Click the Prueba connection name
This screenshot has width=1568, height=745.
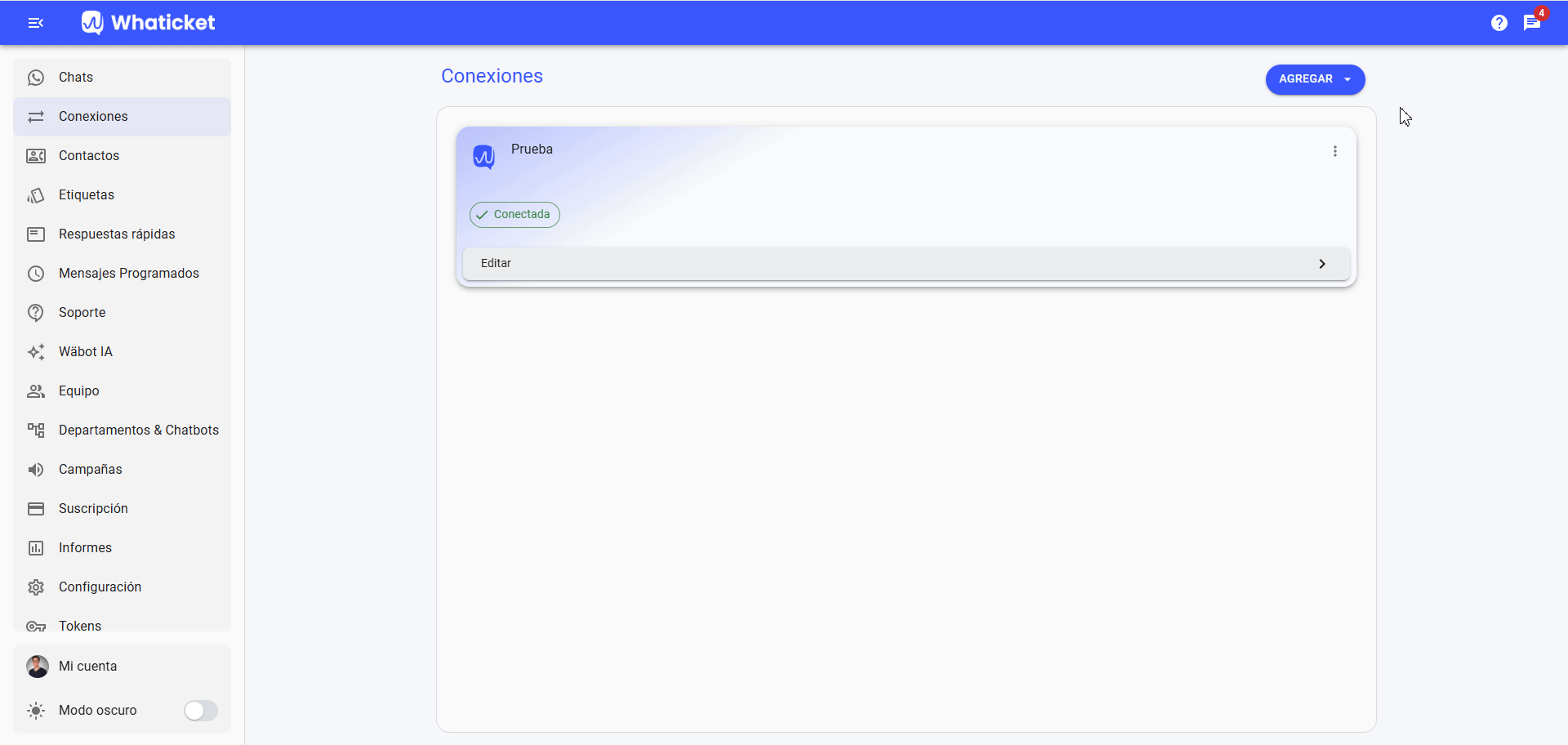pos(532,149)
